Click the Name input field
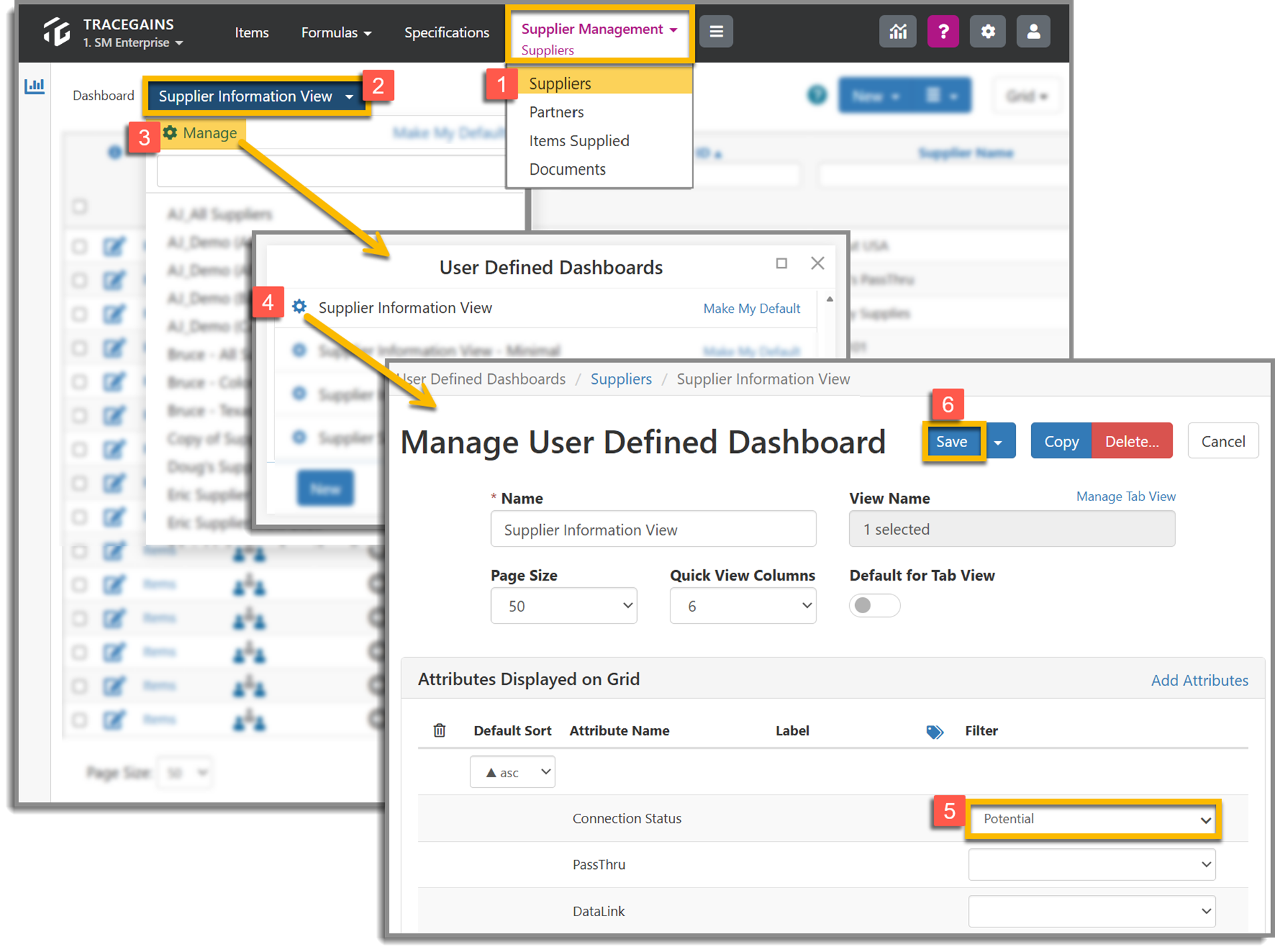The image size is (1275, 952). click(x=653, y=529)
